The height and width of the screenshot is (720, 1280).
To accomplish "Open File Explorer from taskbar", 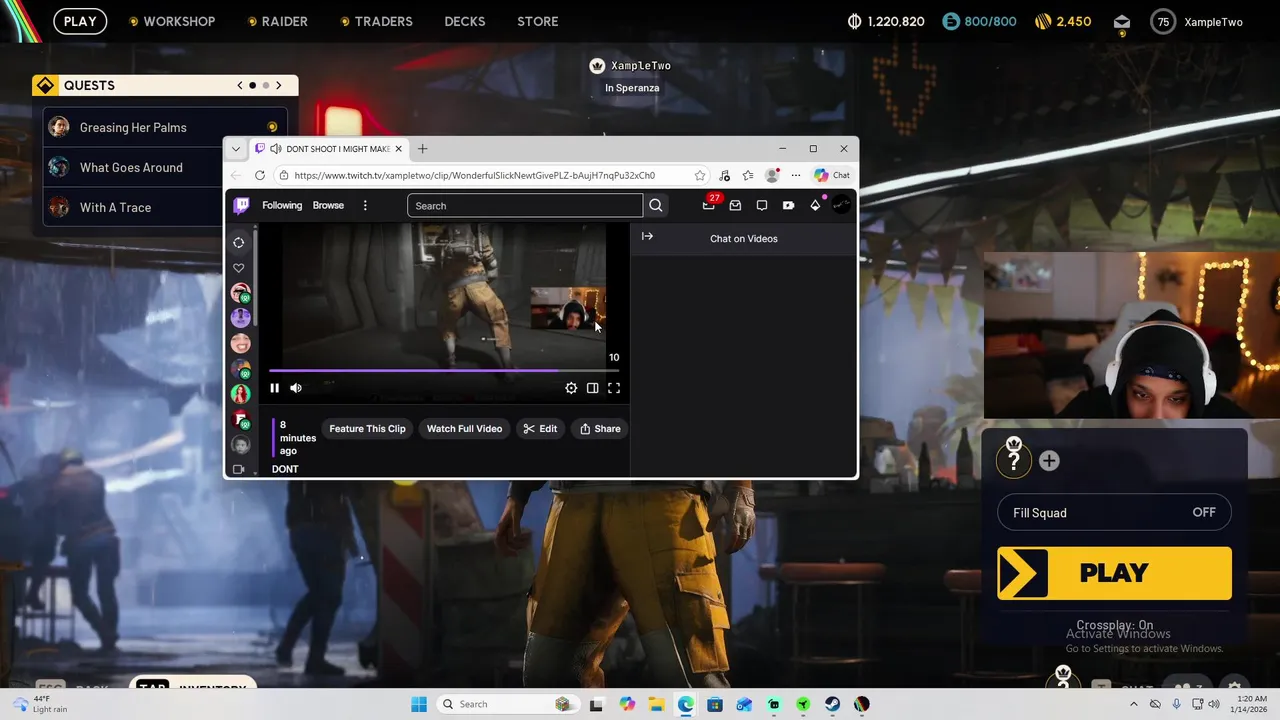I will point(656,704).
